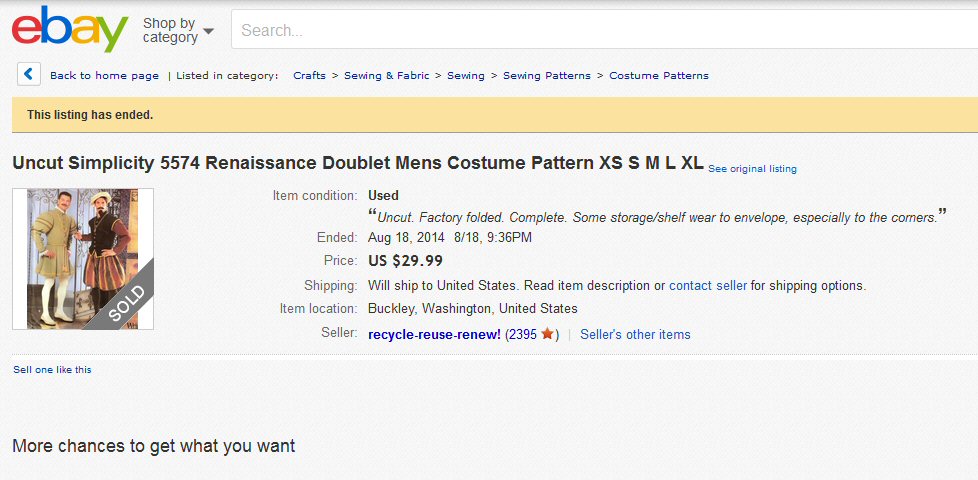Click Sell one like this link
Image resolution: width=978 pixels, height=480 pixels.
[x=52, y=370]
